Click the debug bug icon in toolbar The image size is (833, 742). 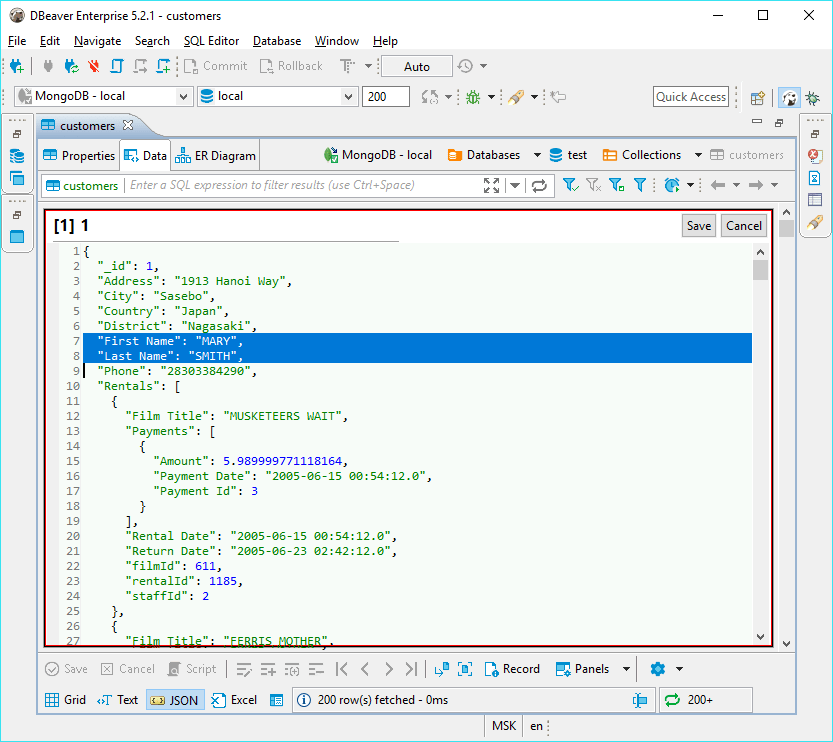473,97
